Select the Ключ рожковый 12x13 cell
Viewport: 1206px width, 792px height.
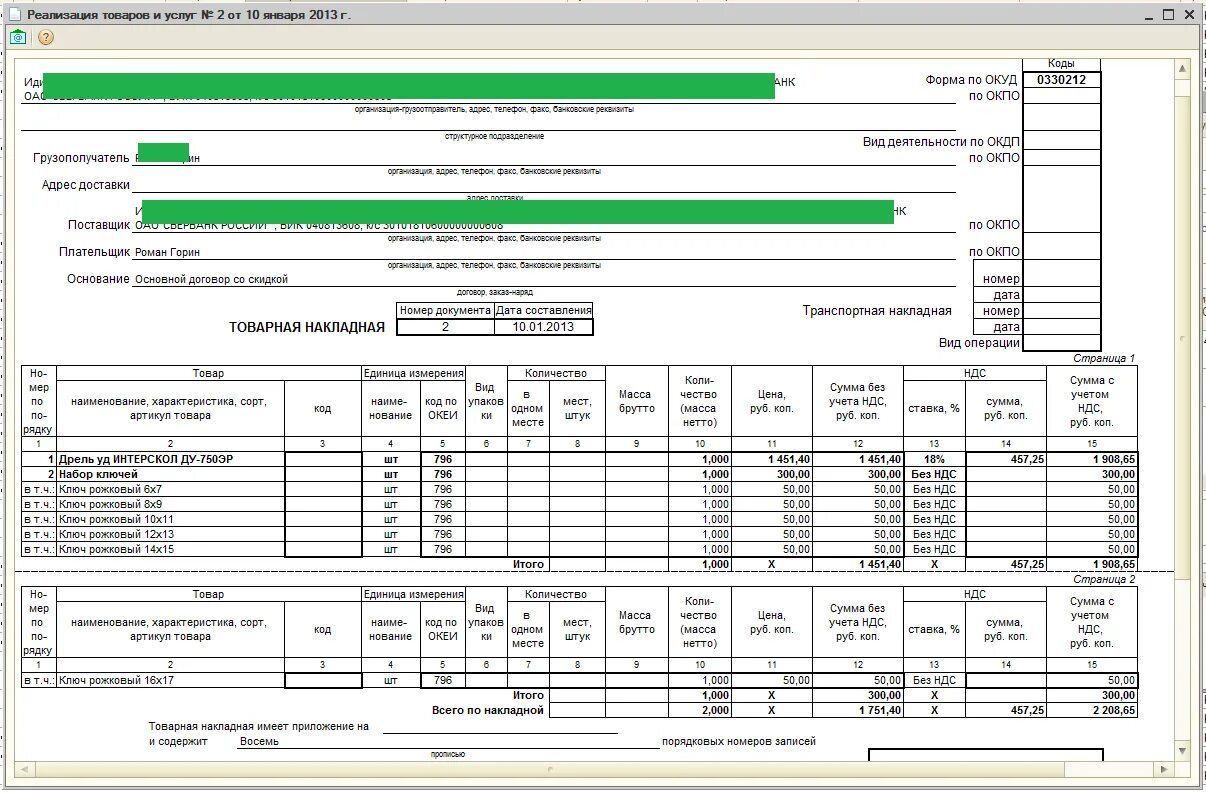point(170,534)
